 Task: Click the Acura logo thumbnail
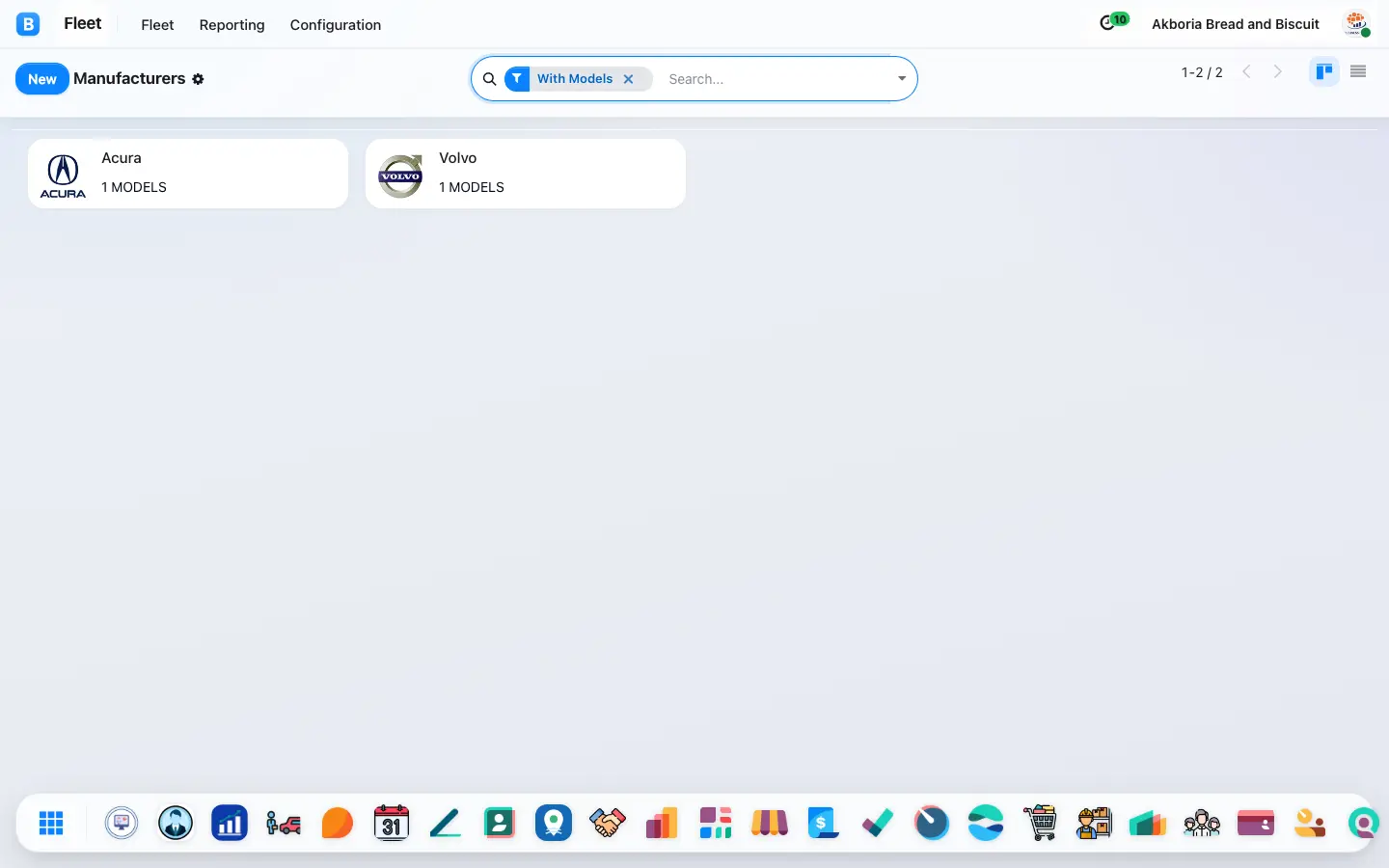click(63, 176)
